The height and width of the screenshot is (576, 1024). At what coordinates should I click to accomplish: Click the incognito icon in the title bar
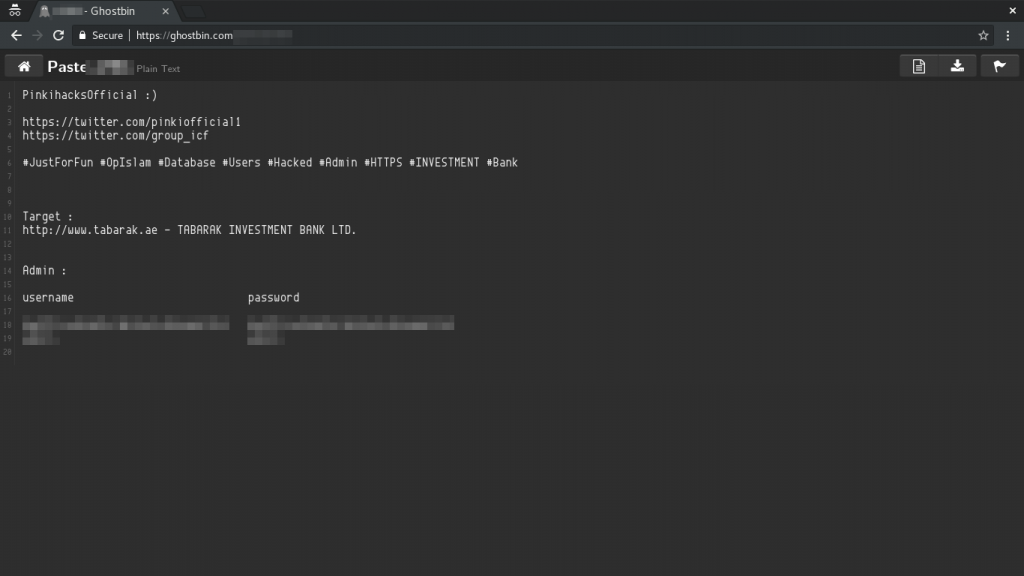pos(14,10)
